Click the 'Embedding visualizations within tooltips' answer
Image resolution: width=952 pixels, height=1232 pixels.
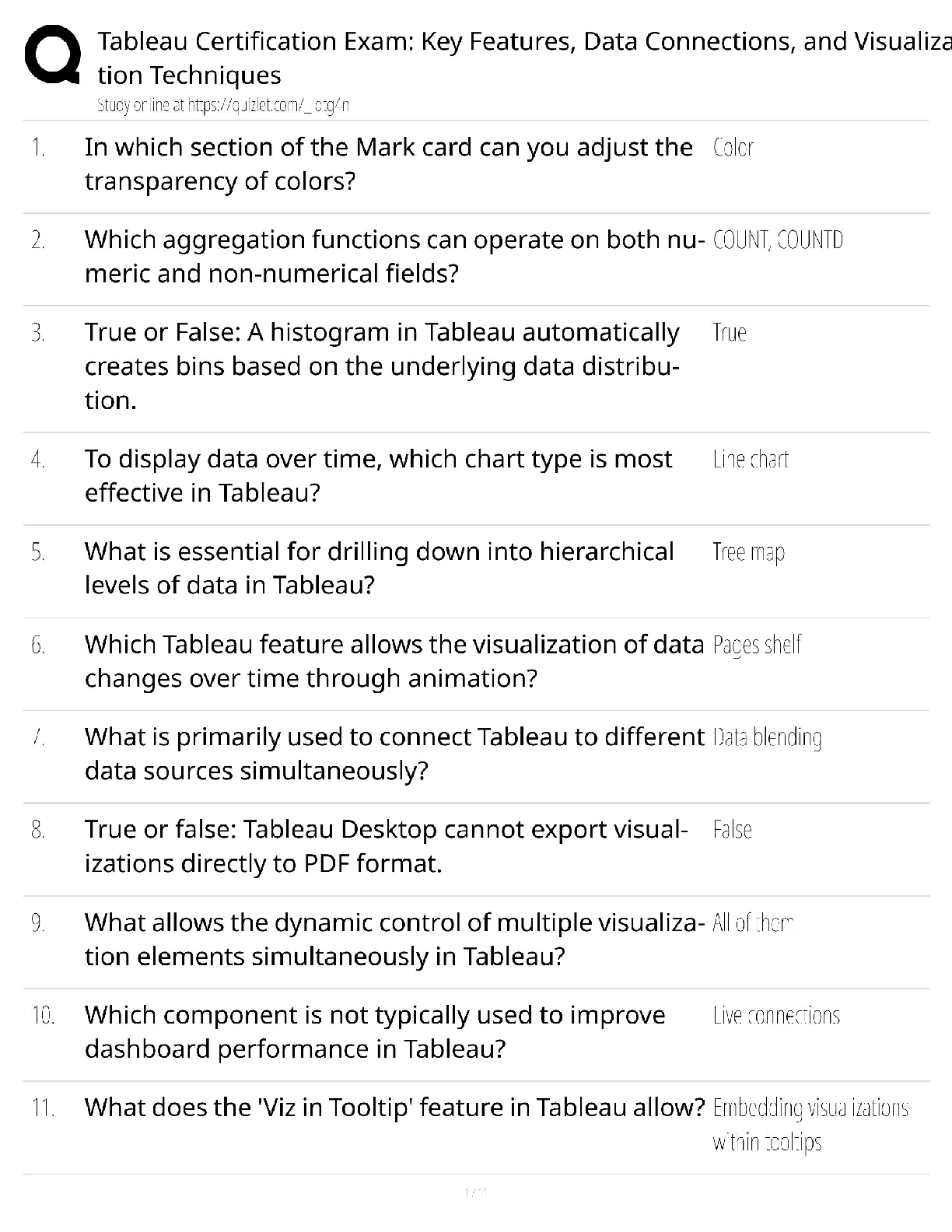810,1125
